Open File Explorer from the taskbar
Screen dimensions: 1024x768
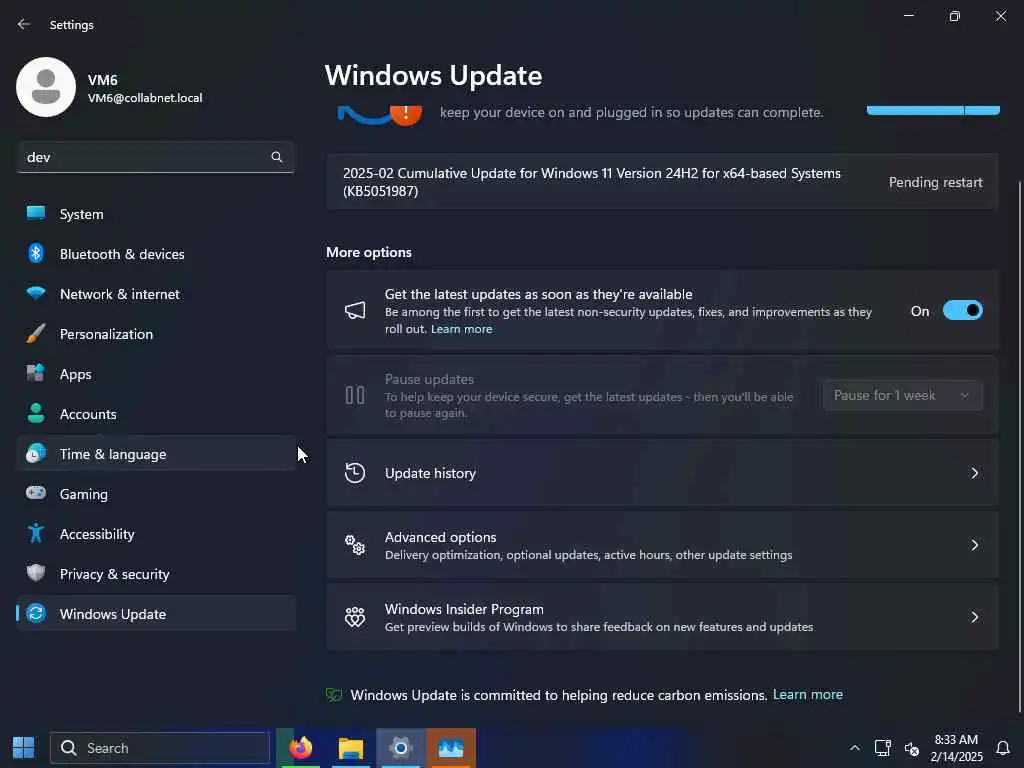pos(351,748)
